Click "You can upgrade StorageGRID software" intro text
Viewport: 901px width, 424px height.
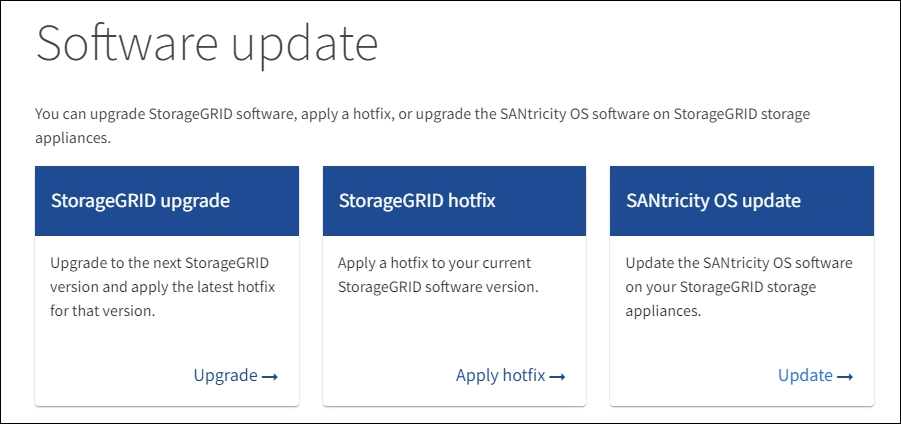[165, 114]
